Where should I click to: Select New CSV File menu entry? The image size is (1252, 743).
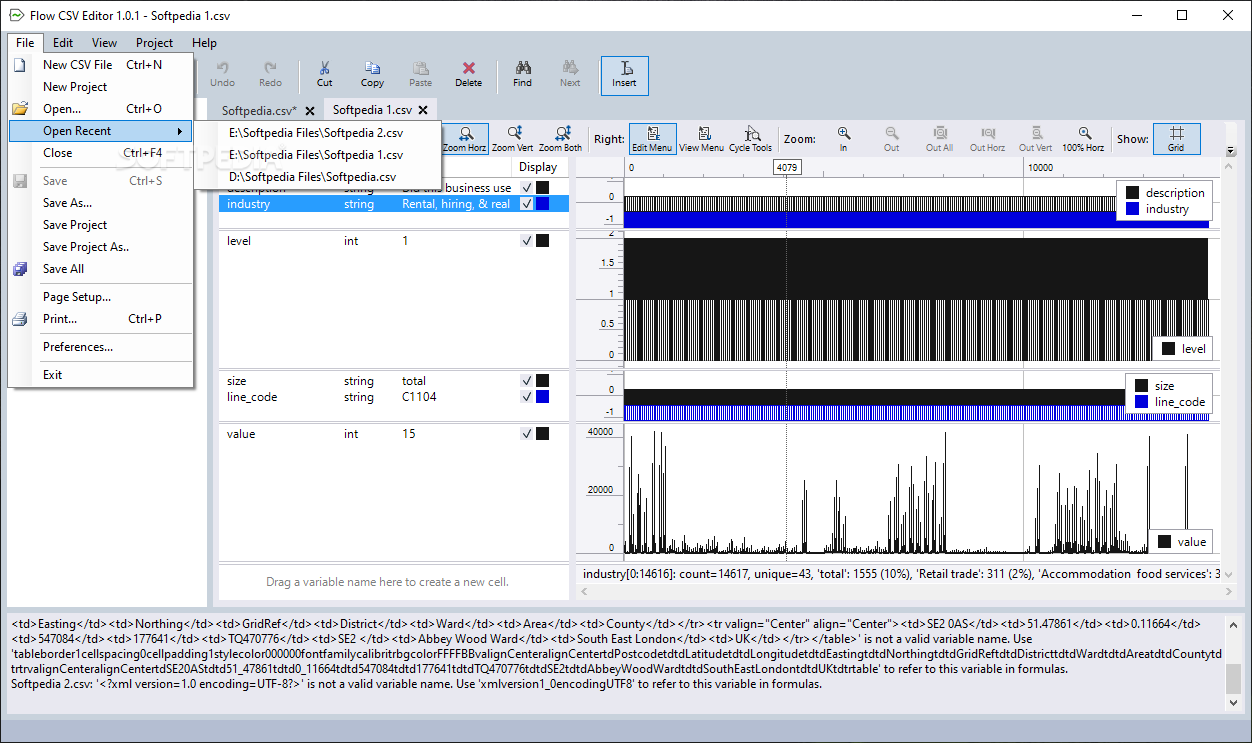point(100,65)
